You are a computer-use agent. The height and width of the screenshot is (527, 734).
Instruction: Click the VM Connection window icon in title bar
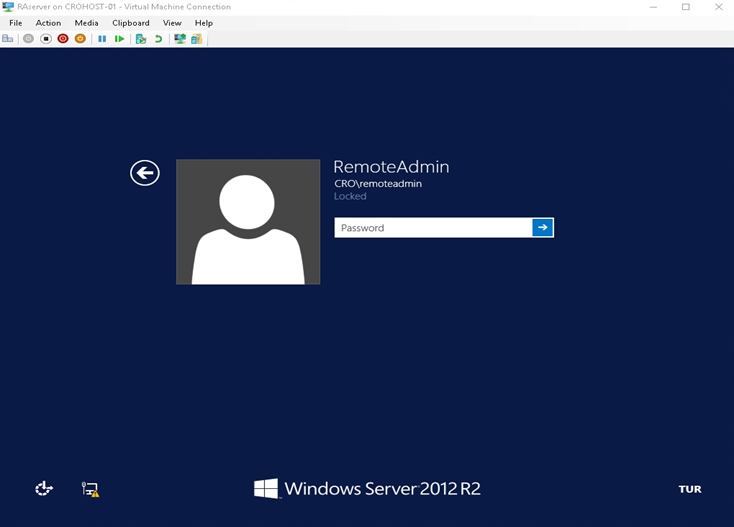point(8,7)
